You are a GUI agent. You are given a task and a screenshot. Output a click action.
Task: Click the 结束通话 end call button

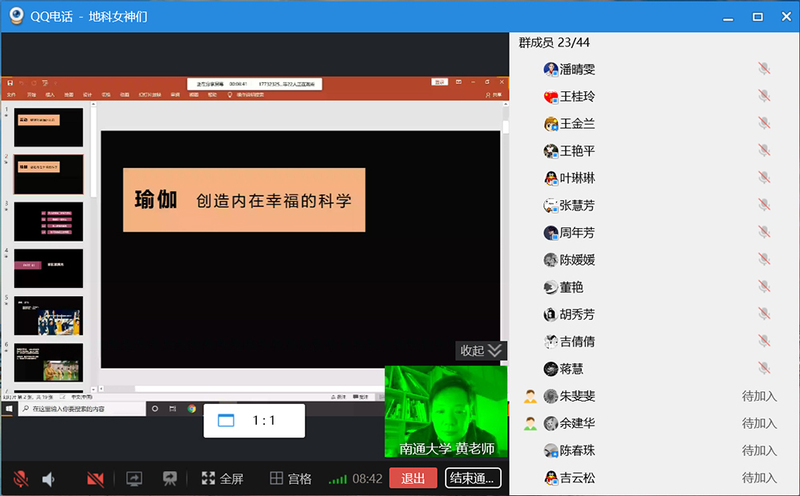click(x=473, y=479)
